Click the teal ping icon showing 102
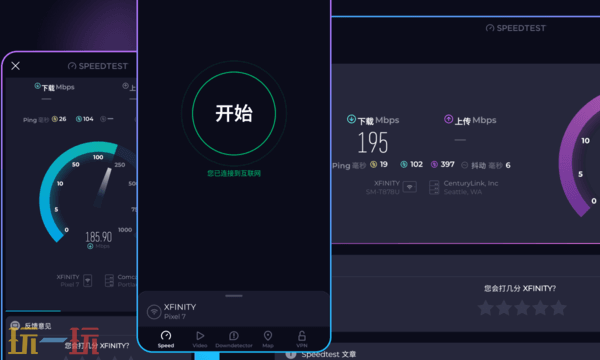This screenshot has height=360, width=600. point(404,165)
